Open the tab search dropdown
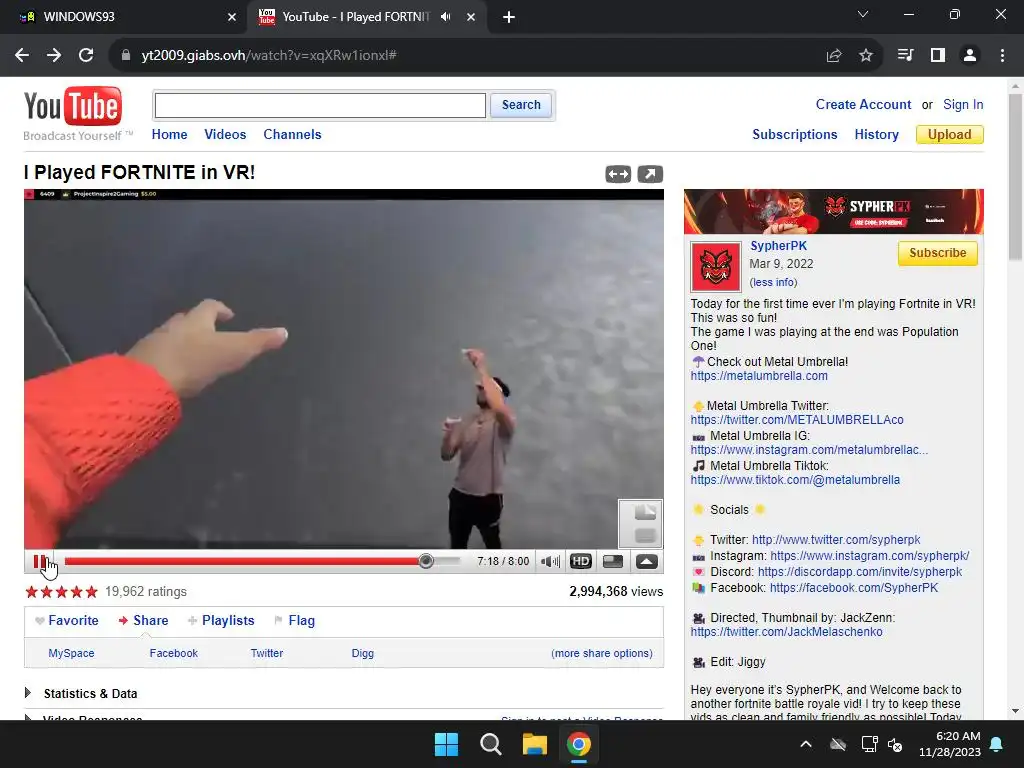 point(863,14)
